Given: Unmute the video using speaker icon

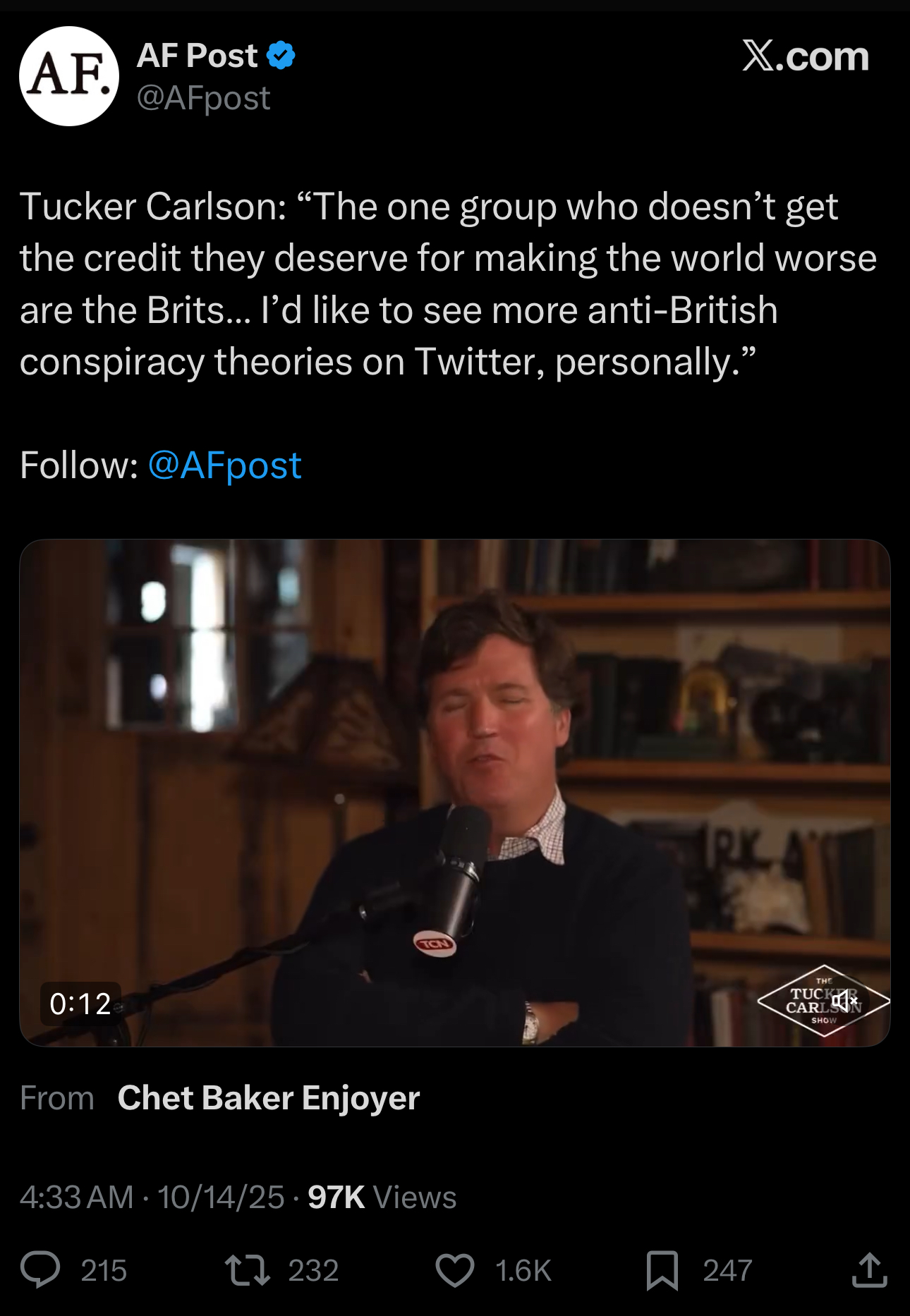Looking at the screenshot, I should (x=843, y=1000).
